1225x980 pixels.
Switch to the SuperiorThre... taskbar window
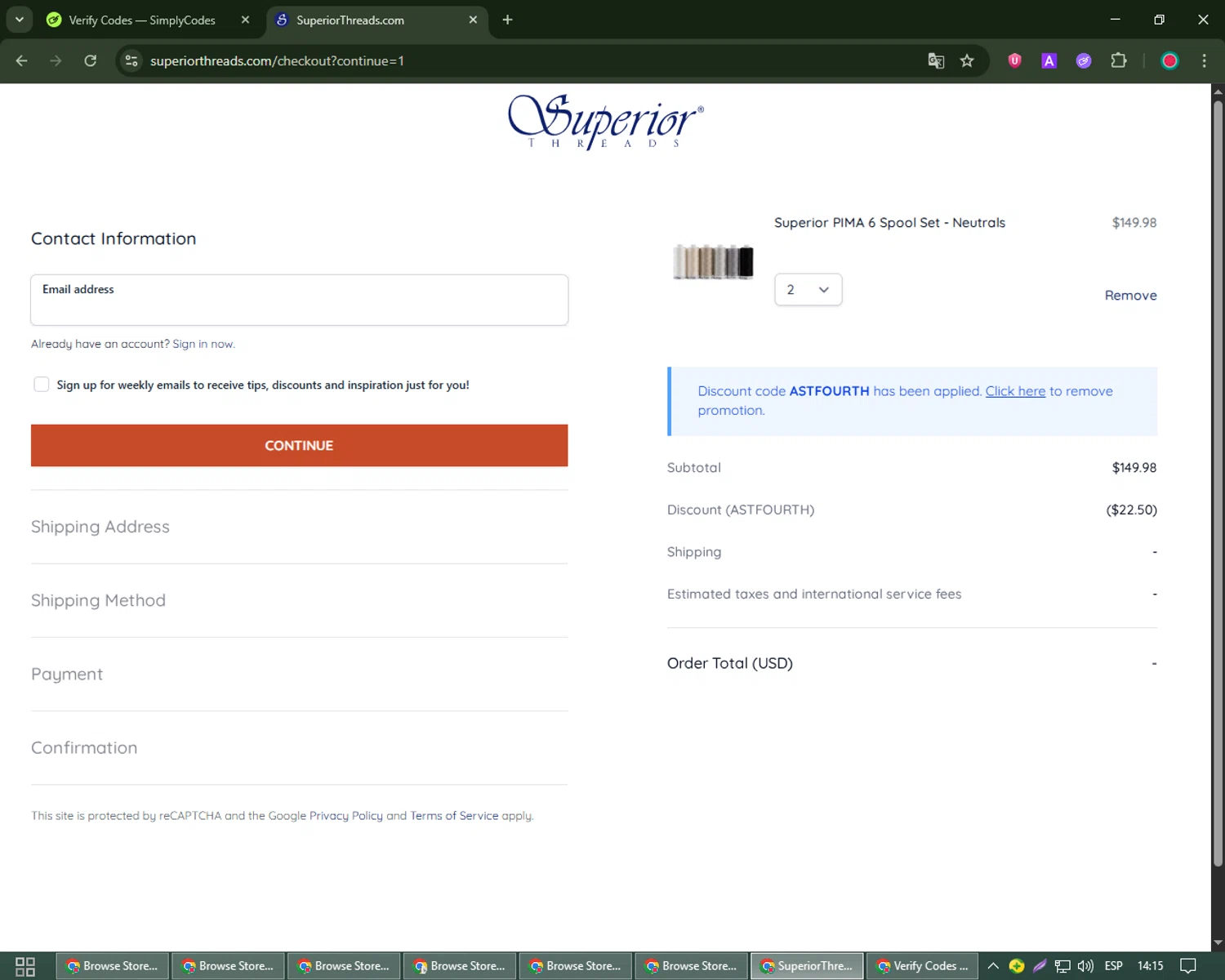click(806, 966)
